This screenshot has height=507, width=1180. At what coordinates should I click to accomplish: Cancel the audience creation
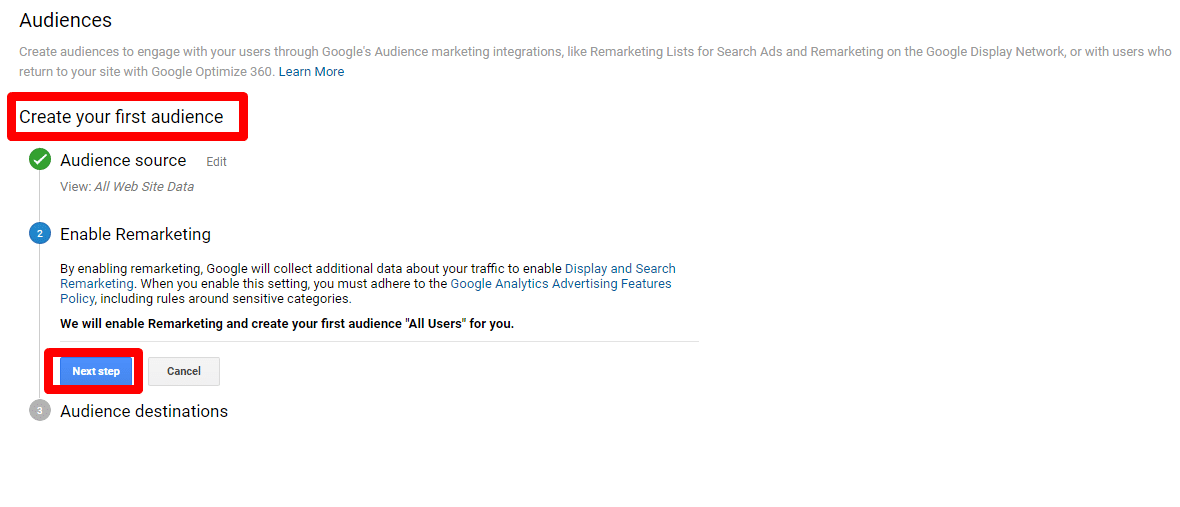click(x=184, y=371)
